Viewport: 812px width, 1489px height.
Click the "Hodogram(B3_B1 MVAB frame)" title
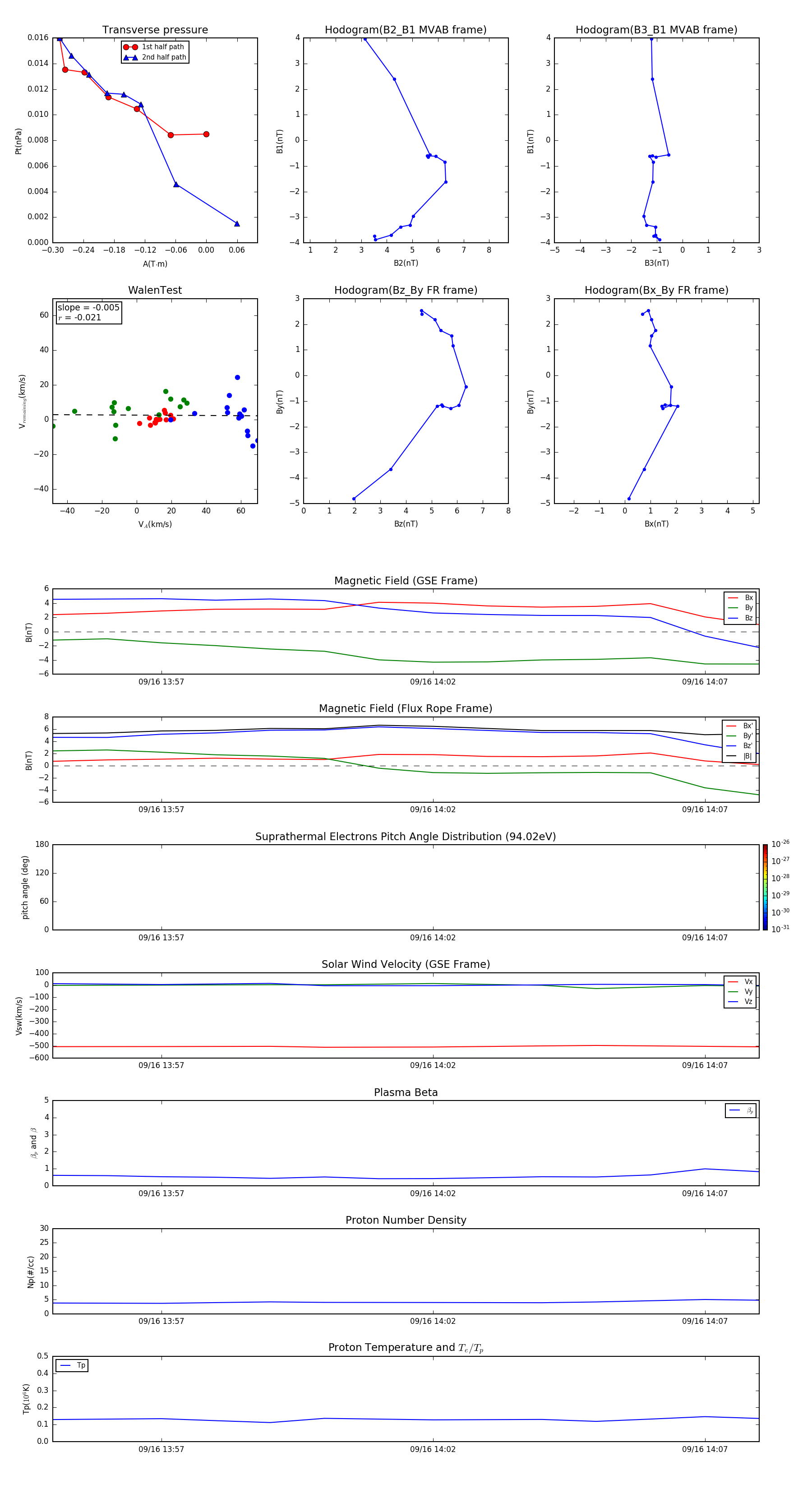(656, 30)
